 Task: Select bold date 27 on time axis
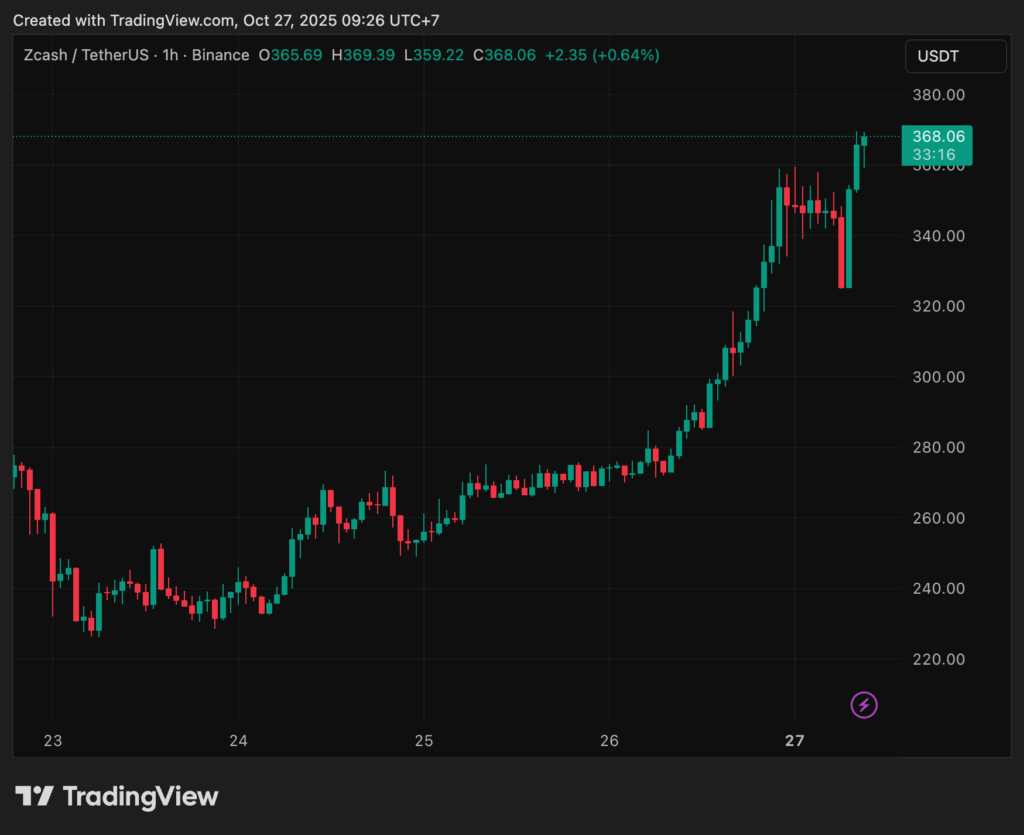(x=795, y=741)
